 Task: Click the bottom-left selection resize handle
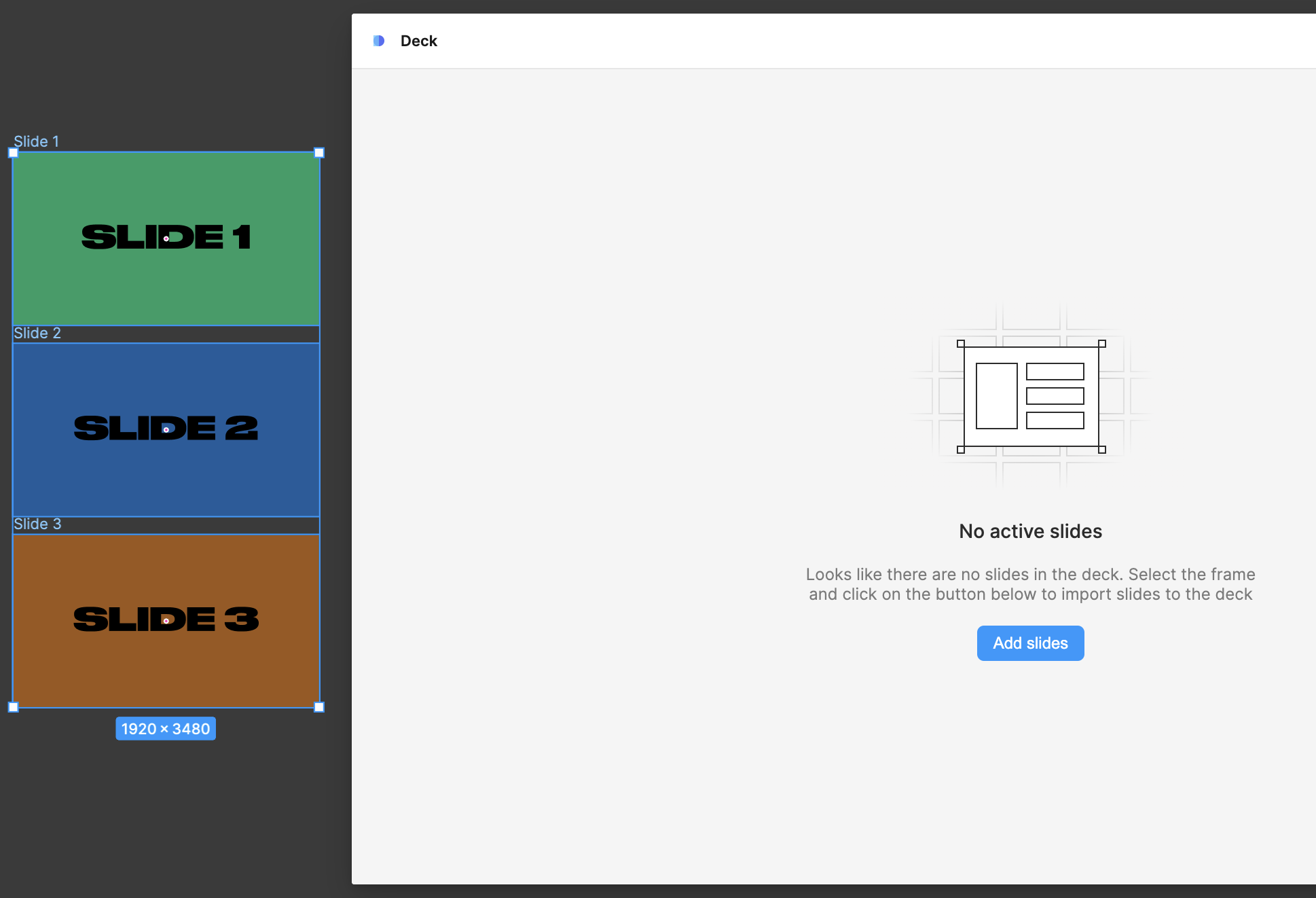pos(13,707)
